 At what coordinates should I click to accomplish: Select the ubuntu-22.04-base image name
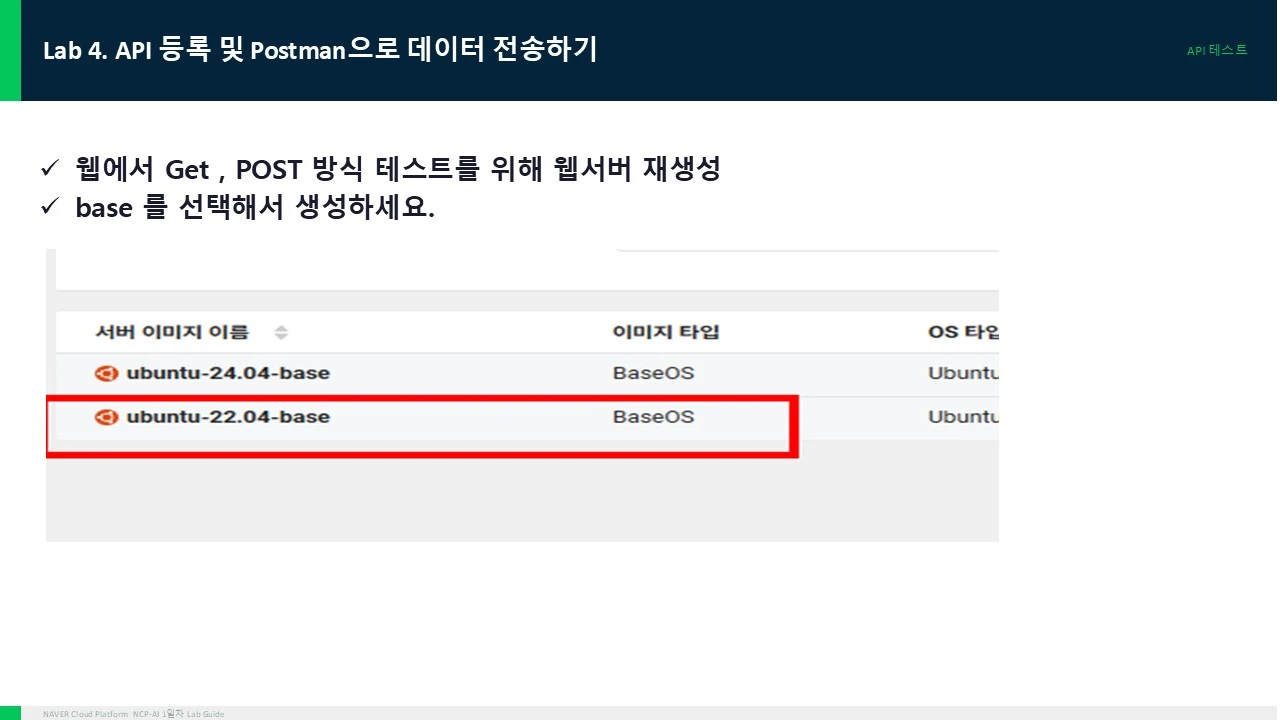coord(228,417)
